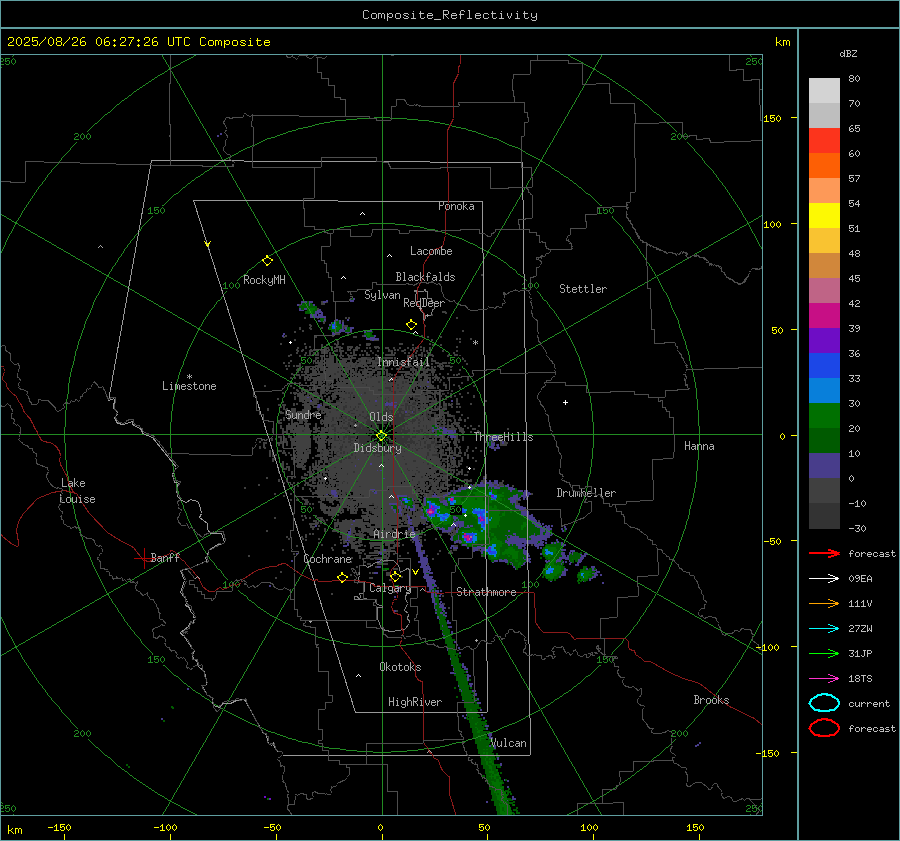
Task: Click the cyan current ellipse in legend
Action: pos(824,703)
